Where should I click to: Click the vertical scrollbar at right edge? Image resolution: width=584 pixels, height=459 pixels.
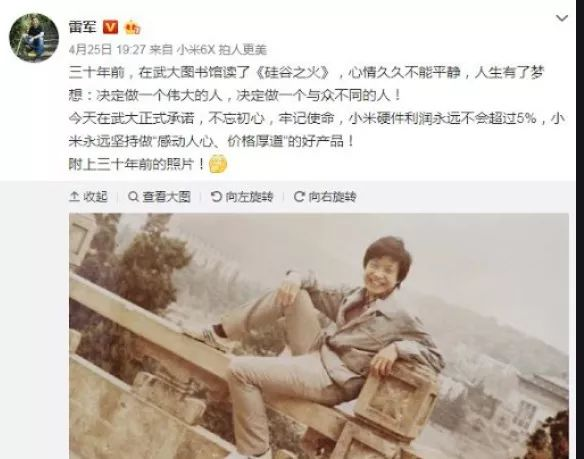[580, 230]
